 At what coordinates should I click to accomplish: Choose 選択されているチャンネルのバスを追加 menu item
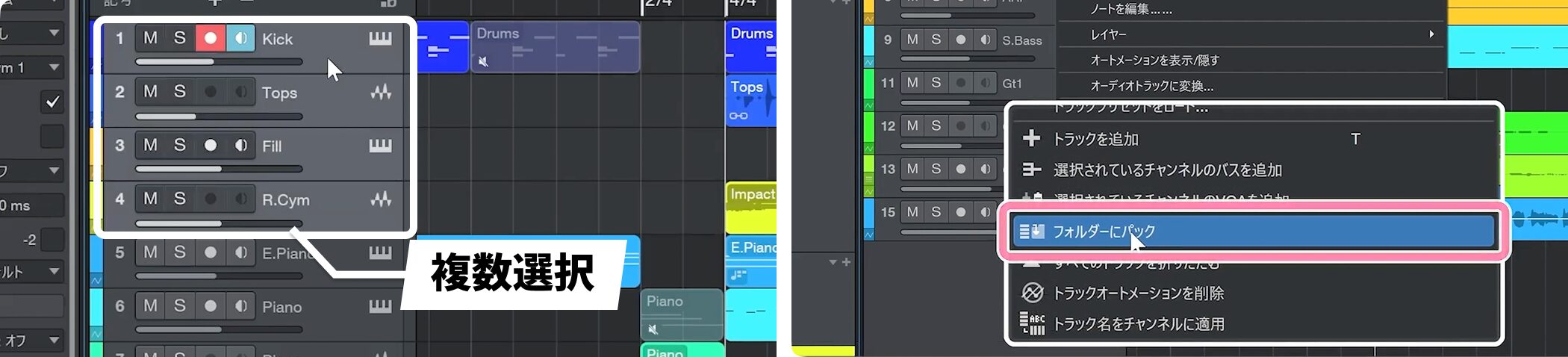[1167, 170]
